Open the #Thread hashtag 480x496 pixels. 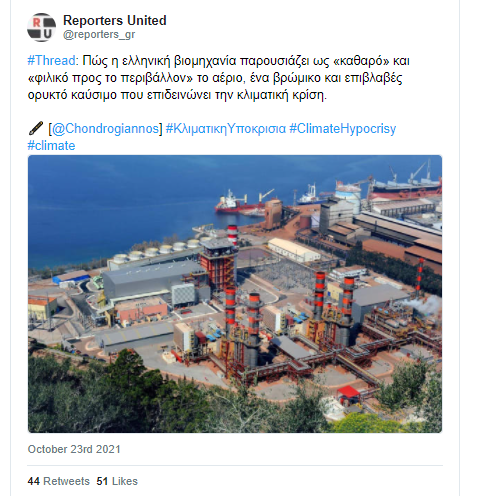pos(52,61)
